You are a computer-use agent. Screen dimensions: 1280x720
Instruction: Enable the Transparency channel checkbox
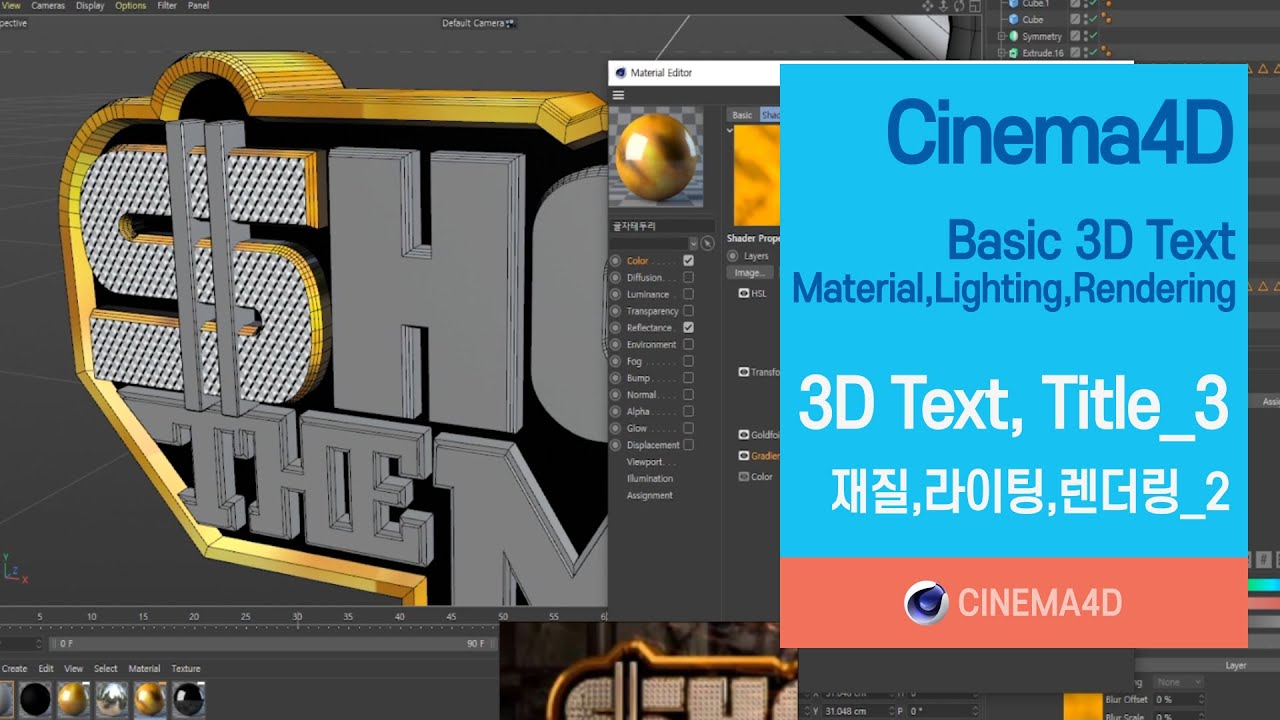(x=688, y=311)
